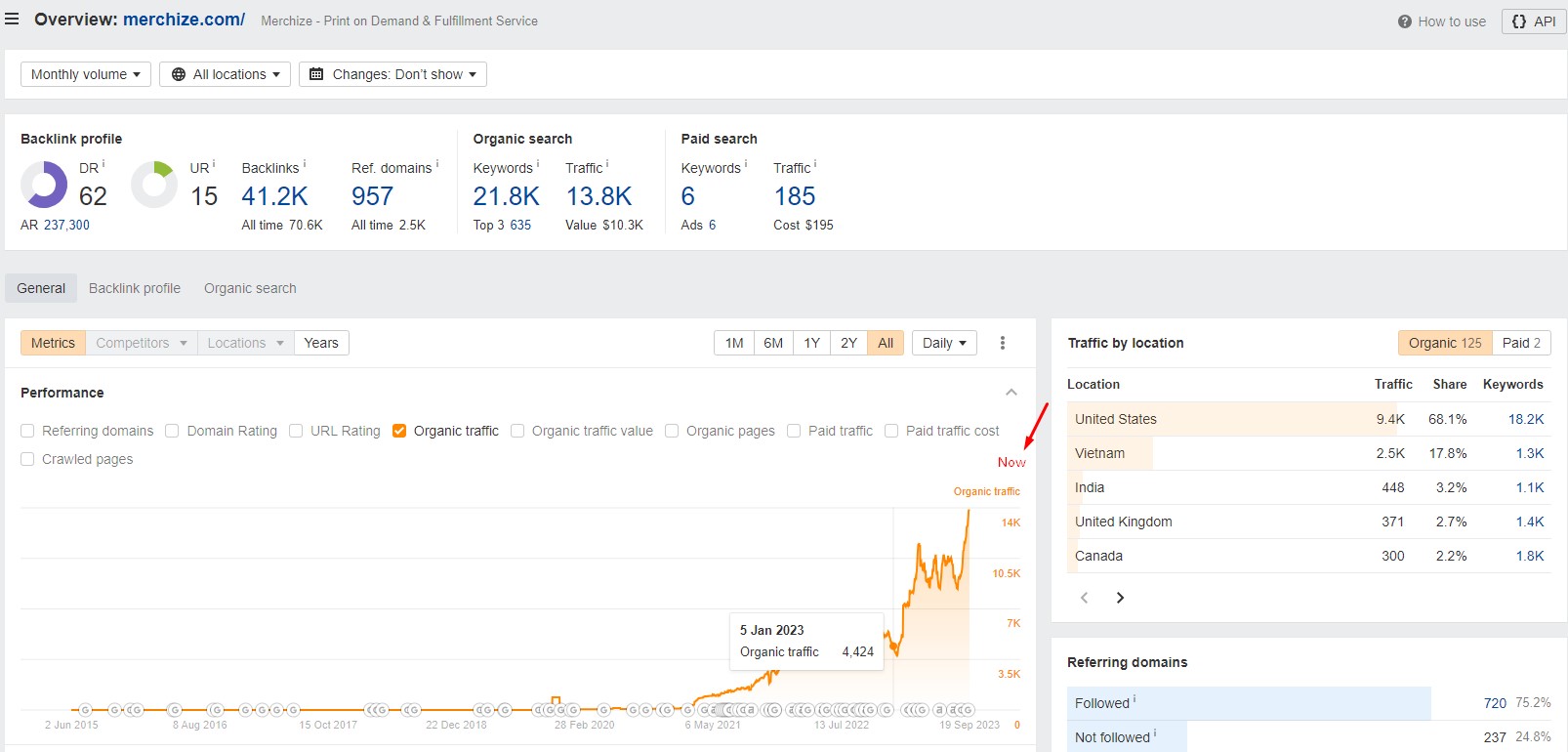1568x752 pixels.
Task: Select the Paid 2 location tab
Action: (x=1521, y=343)
